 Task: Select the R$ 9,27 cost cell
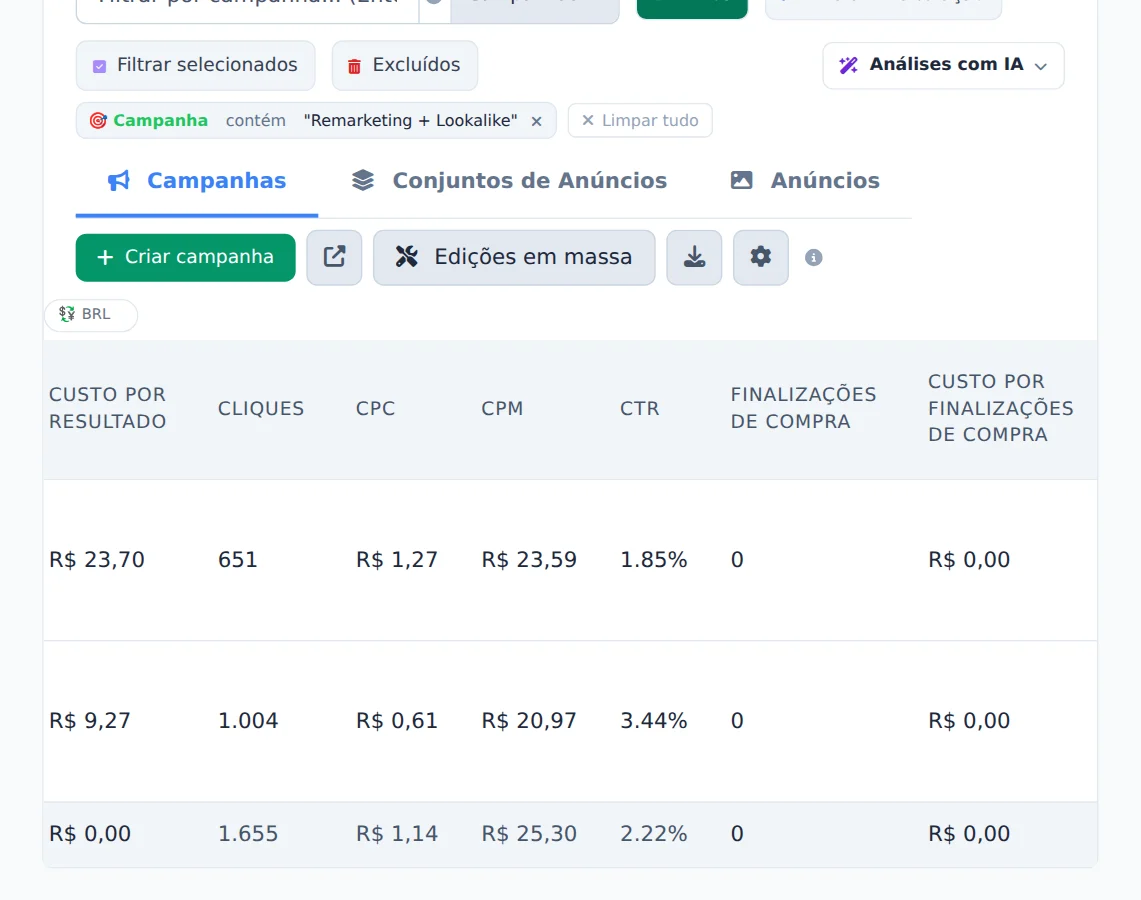(90, 721)
